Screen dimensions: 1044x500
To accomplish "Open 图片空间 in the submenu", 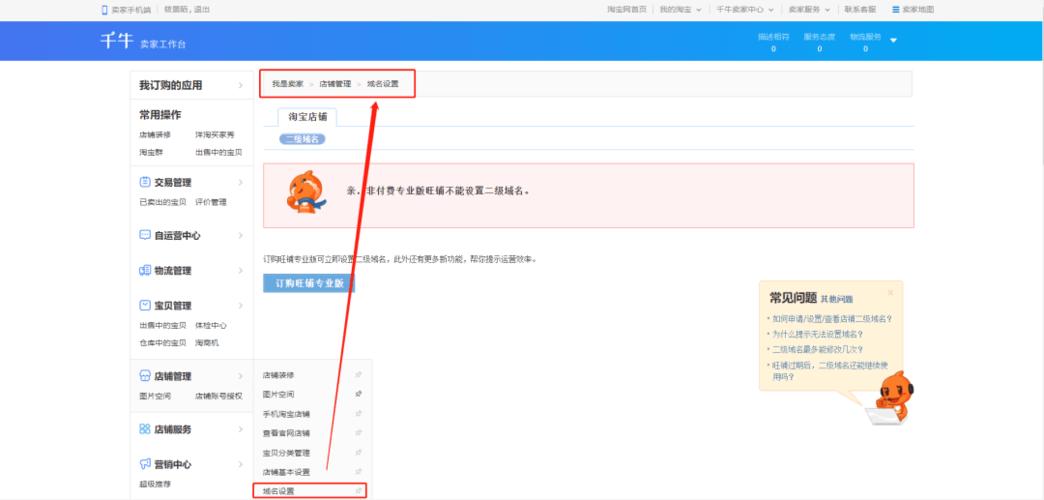I will point(278,394).
